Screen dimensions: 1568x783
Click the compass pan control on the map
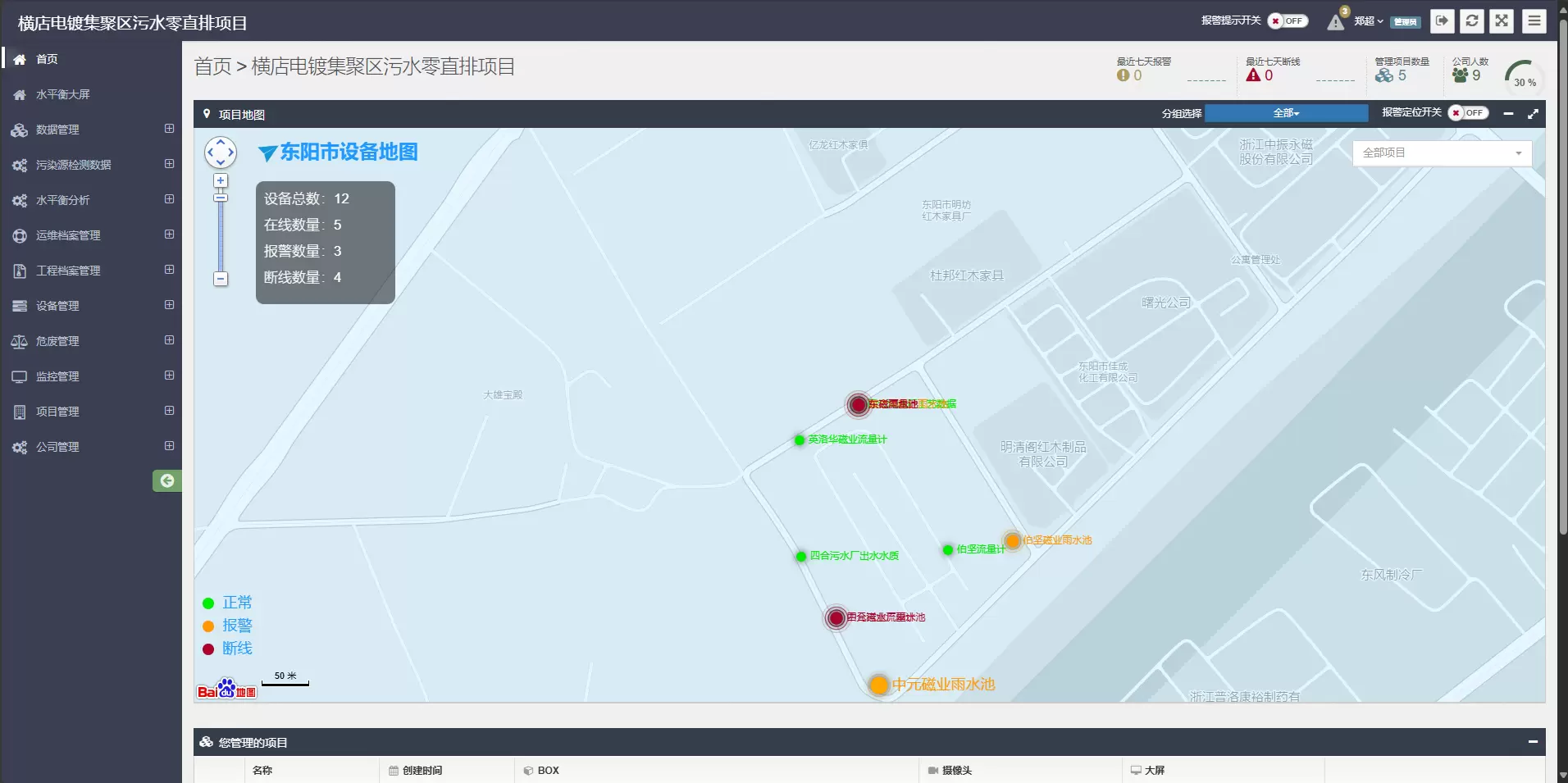[x=219, y=153]
